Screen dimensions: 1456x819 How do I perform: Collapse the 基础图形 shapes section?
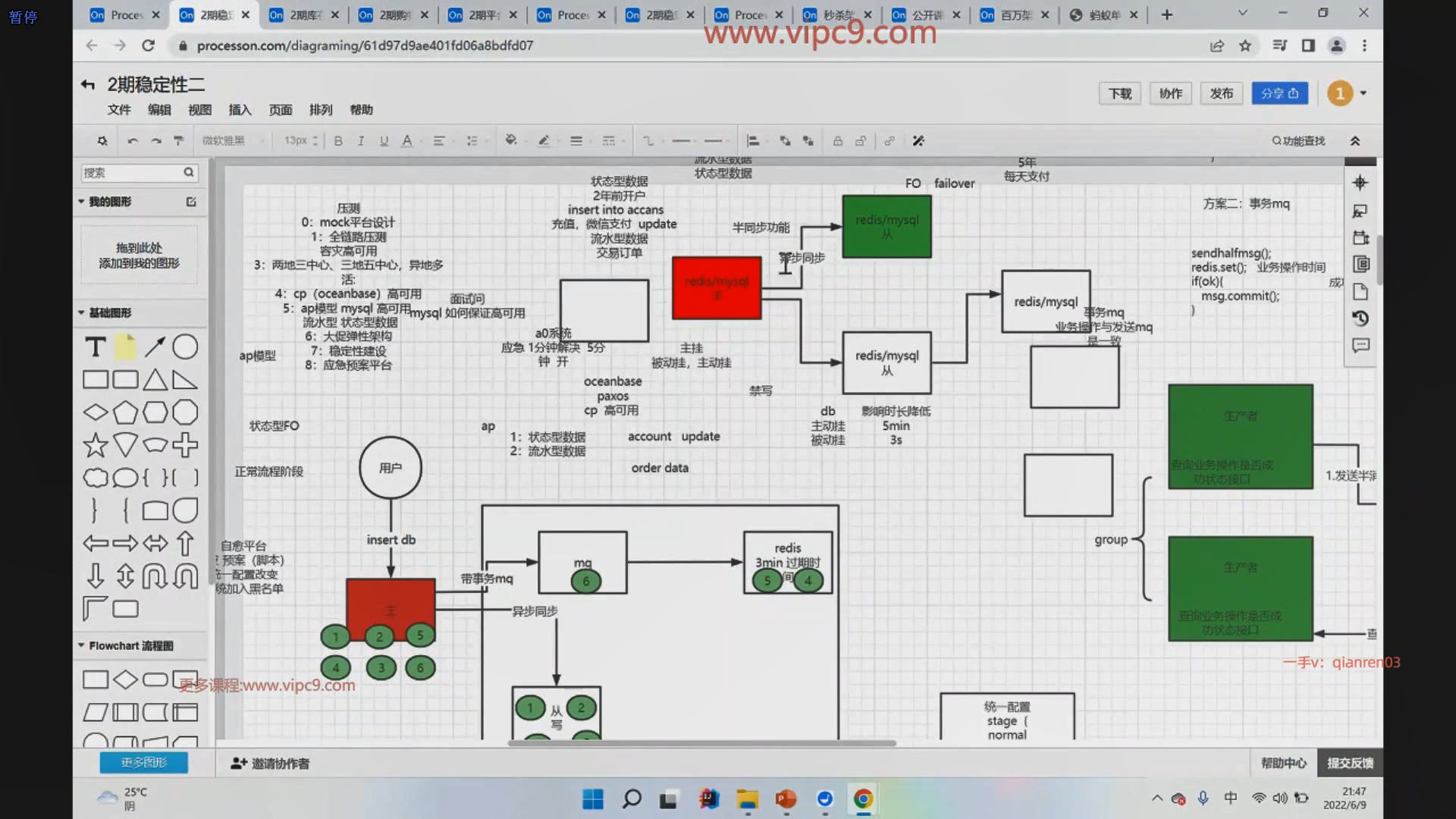tap(82, 312)
